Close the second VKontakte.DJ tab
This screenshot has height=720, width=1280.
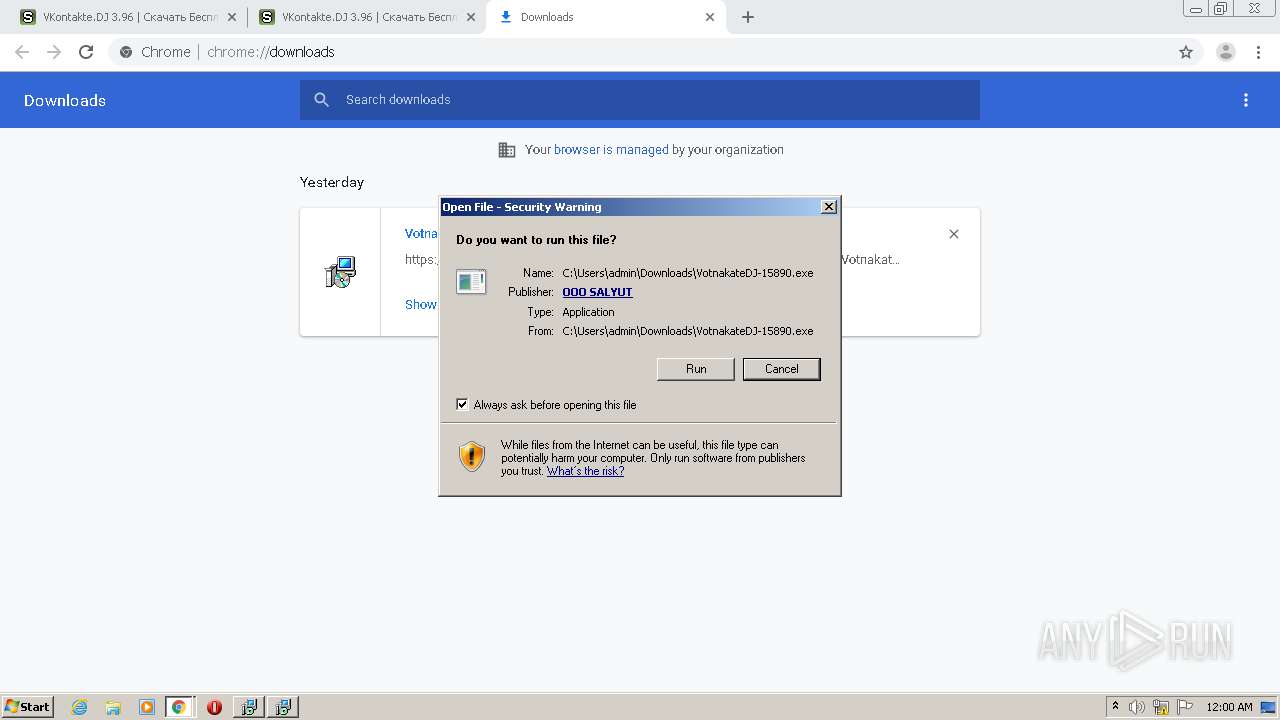click(x=471, y=17)
